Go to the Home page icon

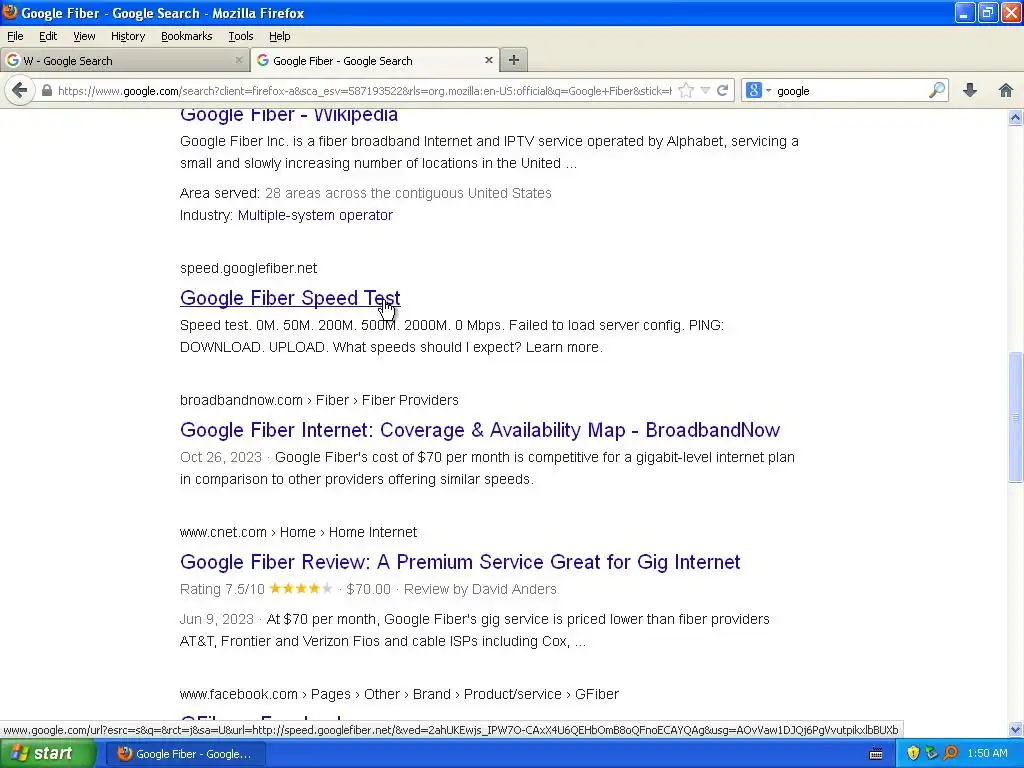(x=1006, y=90)
